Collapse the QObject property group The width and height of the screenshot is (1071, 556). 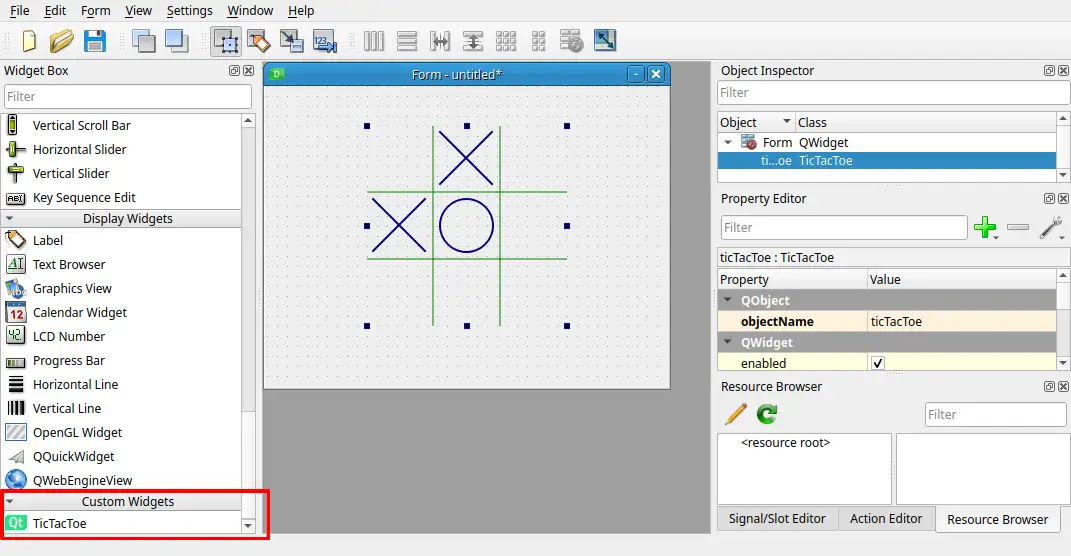point(727,300)
